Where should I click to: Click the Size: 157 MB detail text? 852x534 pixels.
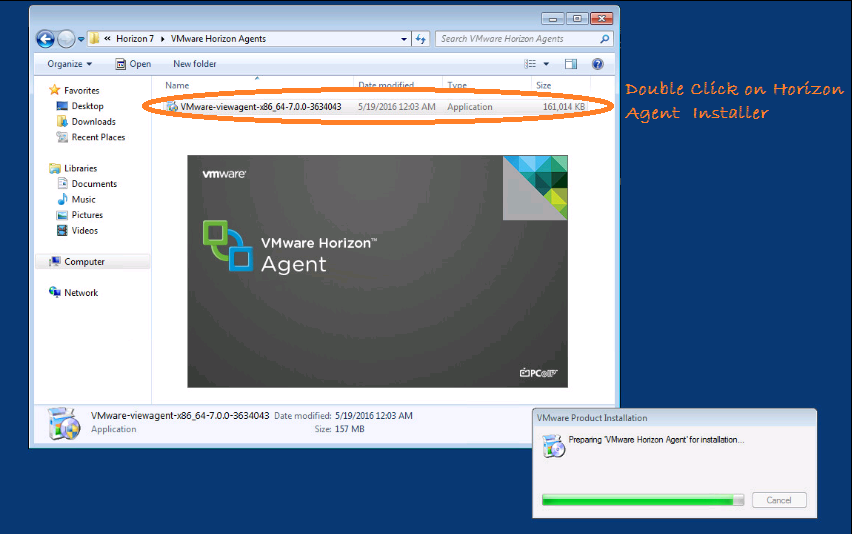point(339,429)
